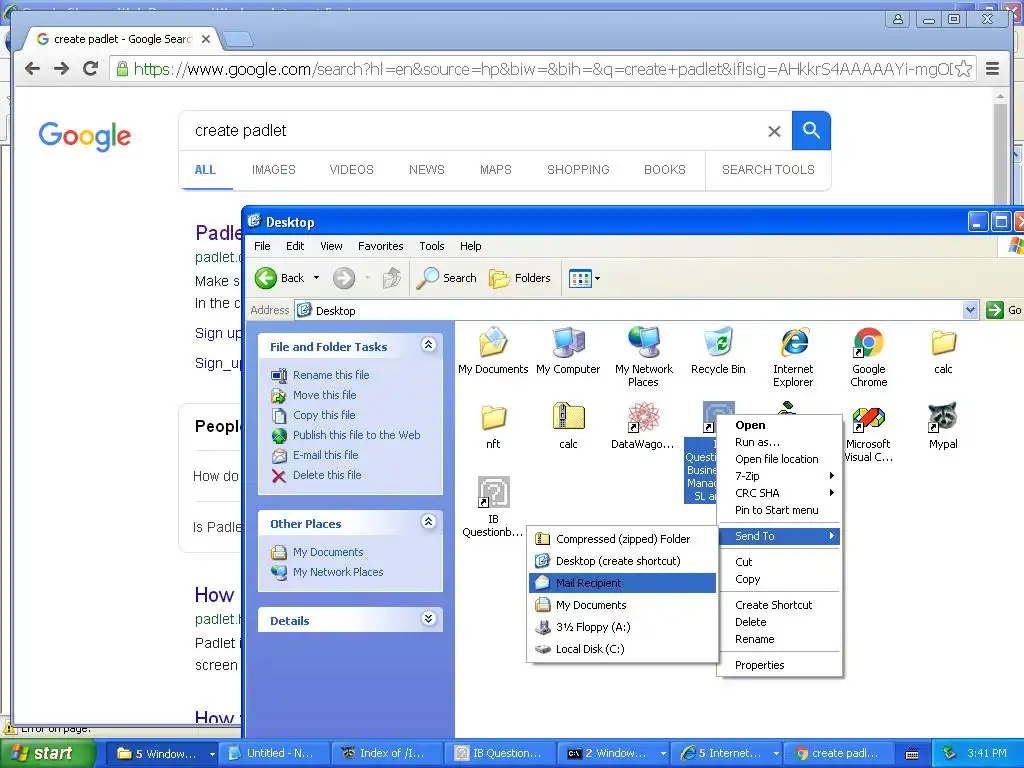1024x768 pixels.
Task: Click Chrome URL address bar
Action: coord(537,69)
